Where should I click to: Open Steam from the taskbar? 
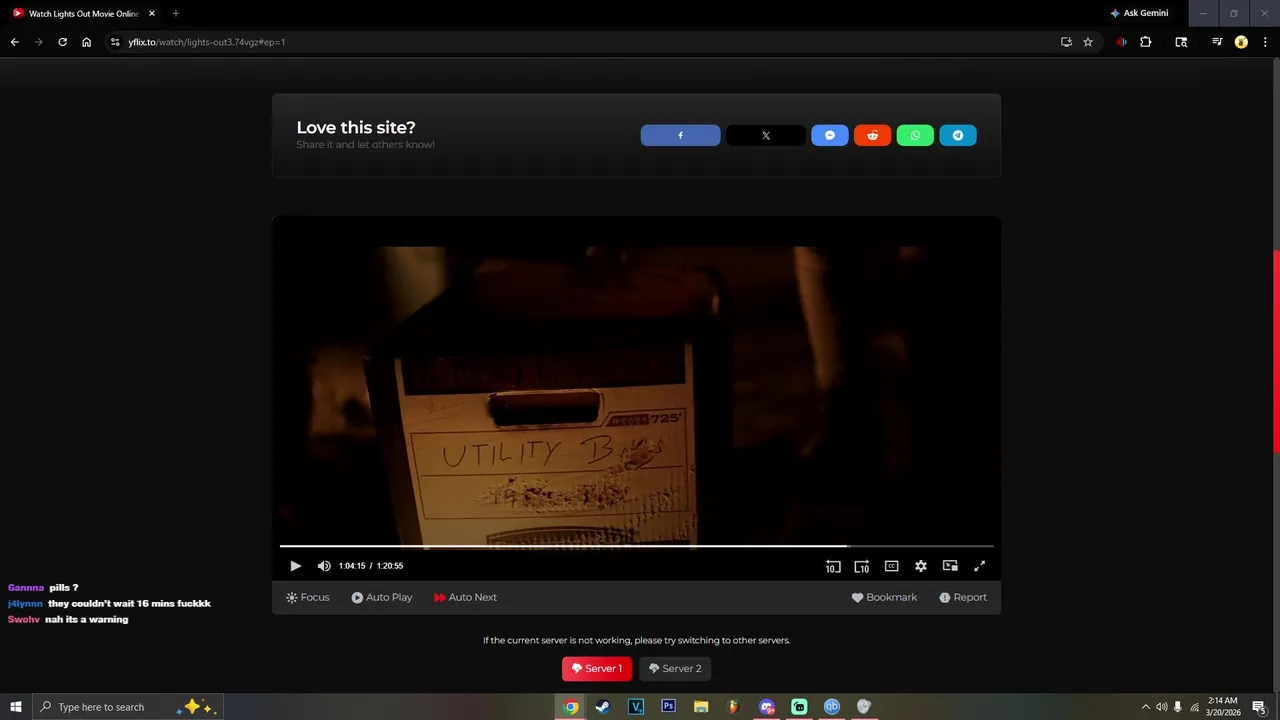click(x=603, y=707)
